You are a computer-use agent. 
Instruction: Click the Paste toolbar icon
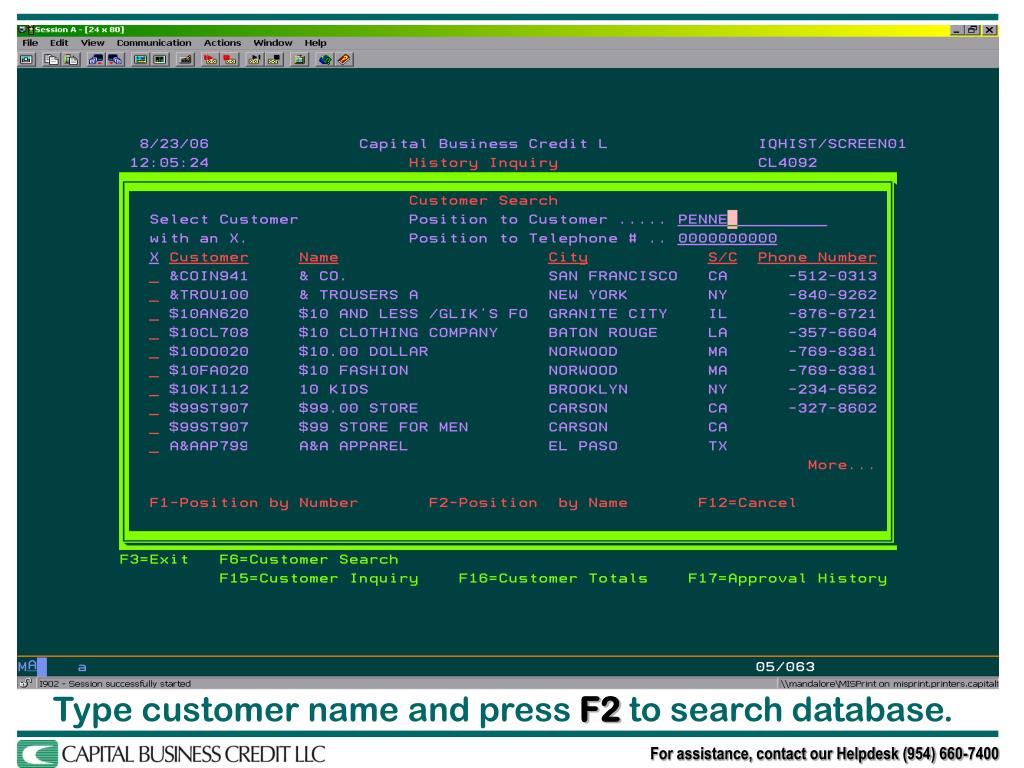[71, 59]
